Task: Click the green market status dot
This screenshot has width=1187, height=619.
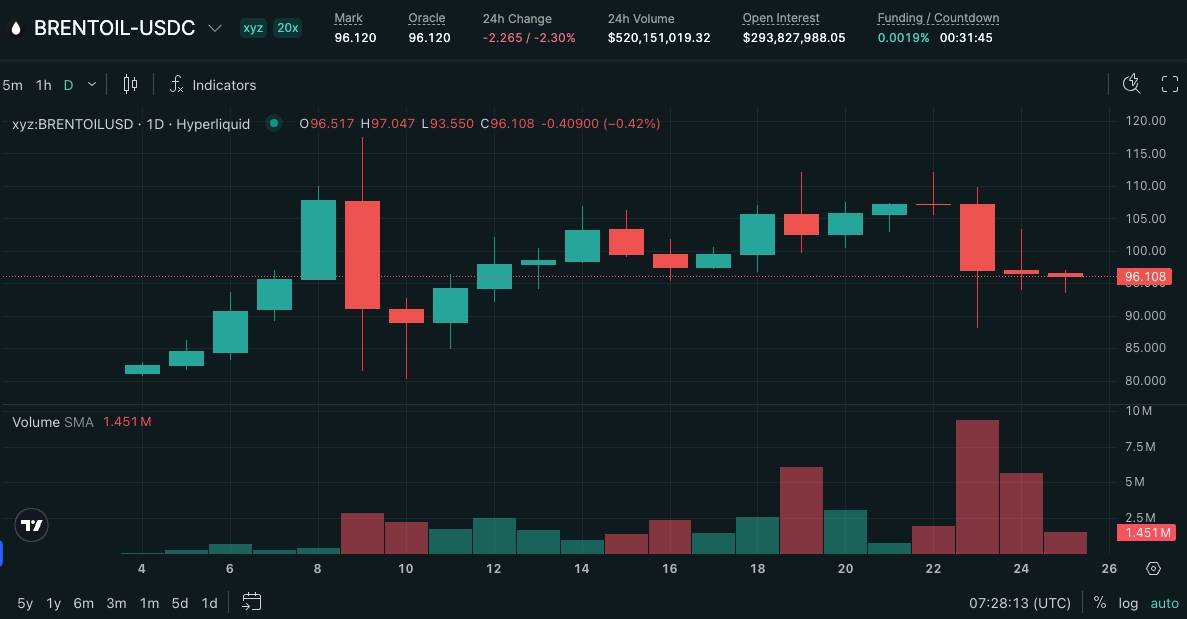Action: pyautogui.click(x=273, y=124)
